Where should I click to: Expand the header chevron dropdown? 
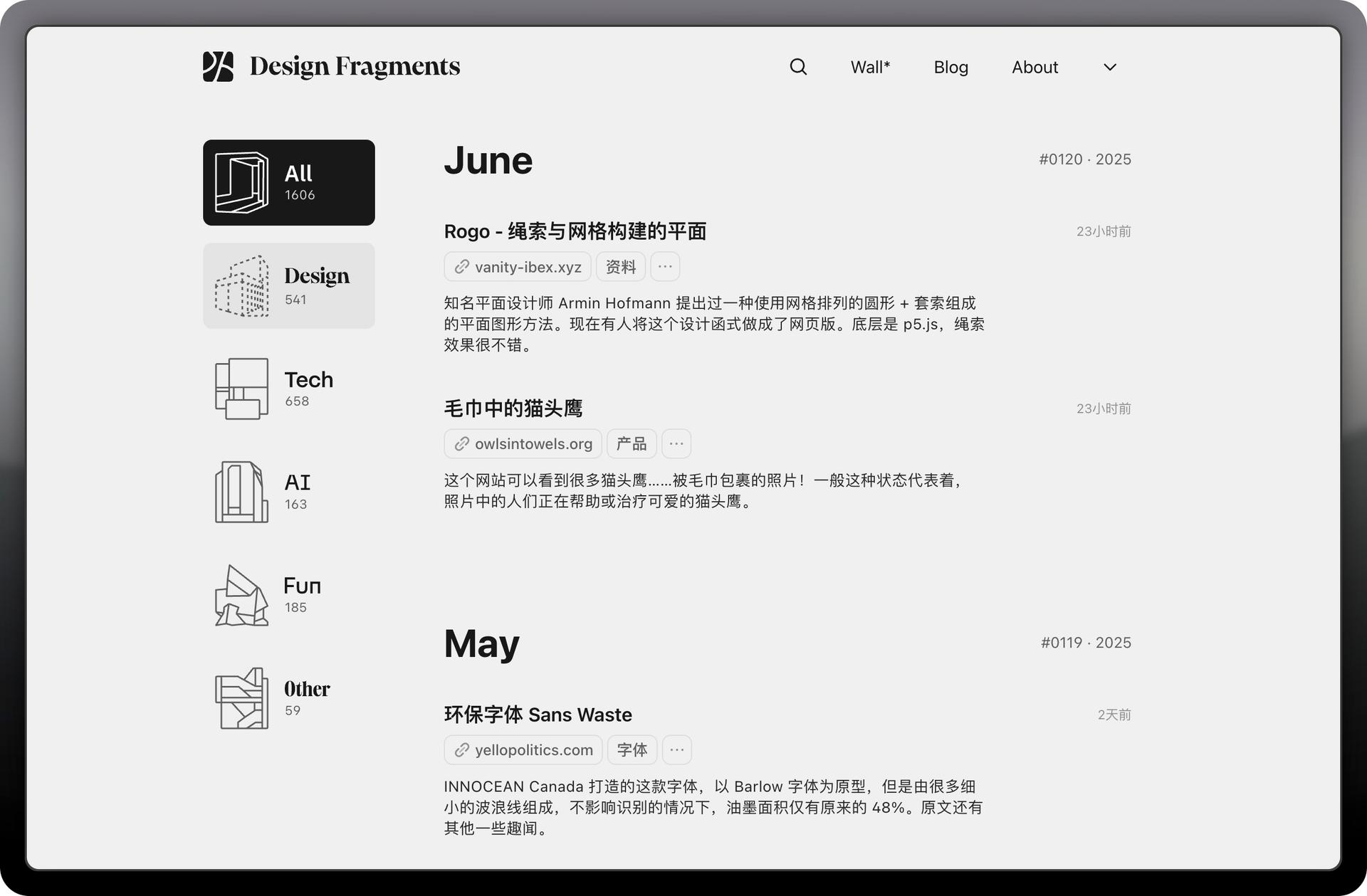coord(1109,68)
